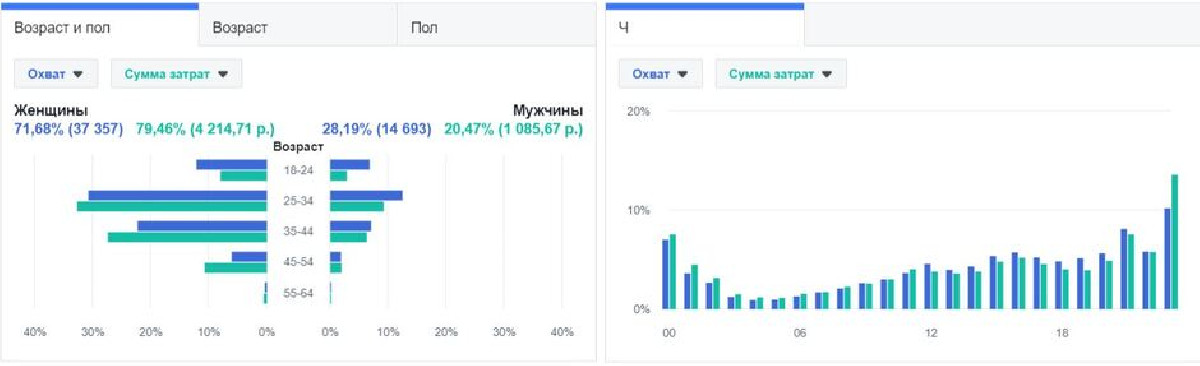Viewport: 1200px width, 366px height.
Task: Click women's spend value 79,46% (4 214,71 р.)
Action: click(x=205, y=129)
